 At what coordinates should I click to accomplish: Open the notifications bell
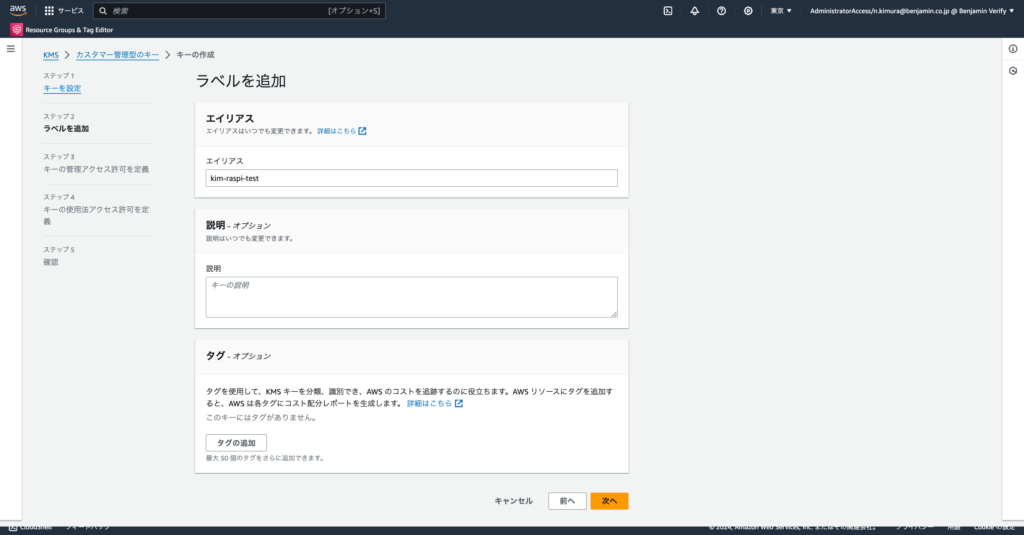point(694,10)
